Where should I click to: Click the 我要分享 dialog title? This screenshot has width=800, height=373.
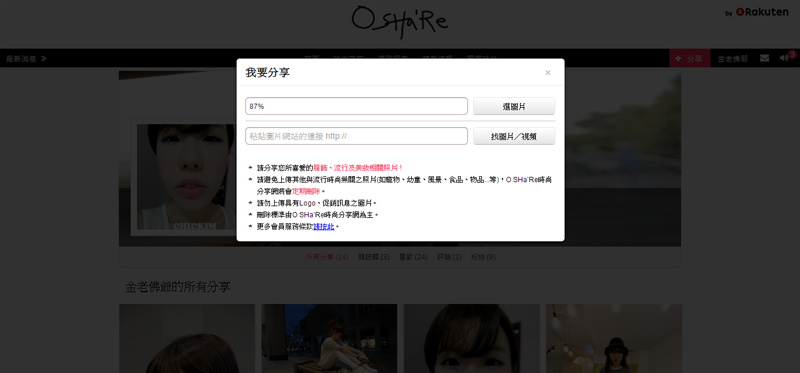(267, 72)
